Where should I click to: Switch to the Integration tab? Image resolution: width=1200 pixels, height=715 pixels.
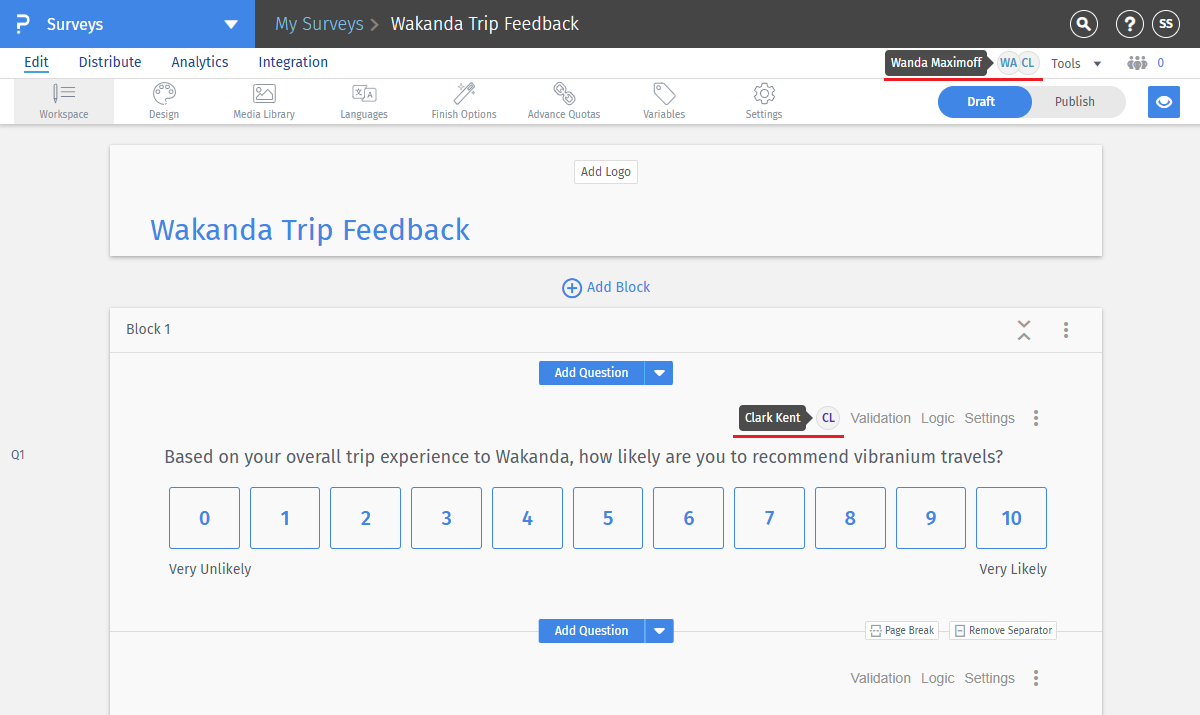tap(293, 62)
